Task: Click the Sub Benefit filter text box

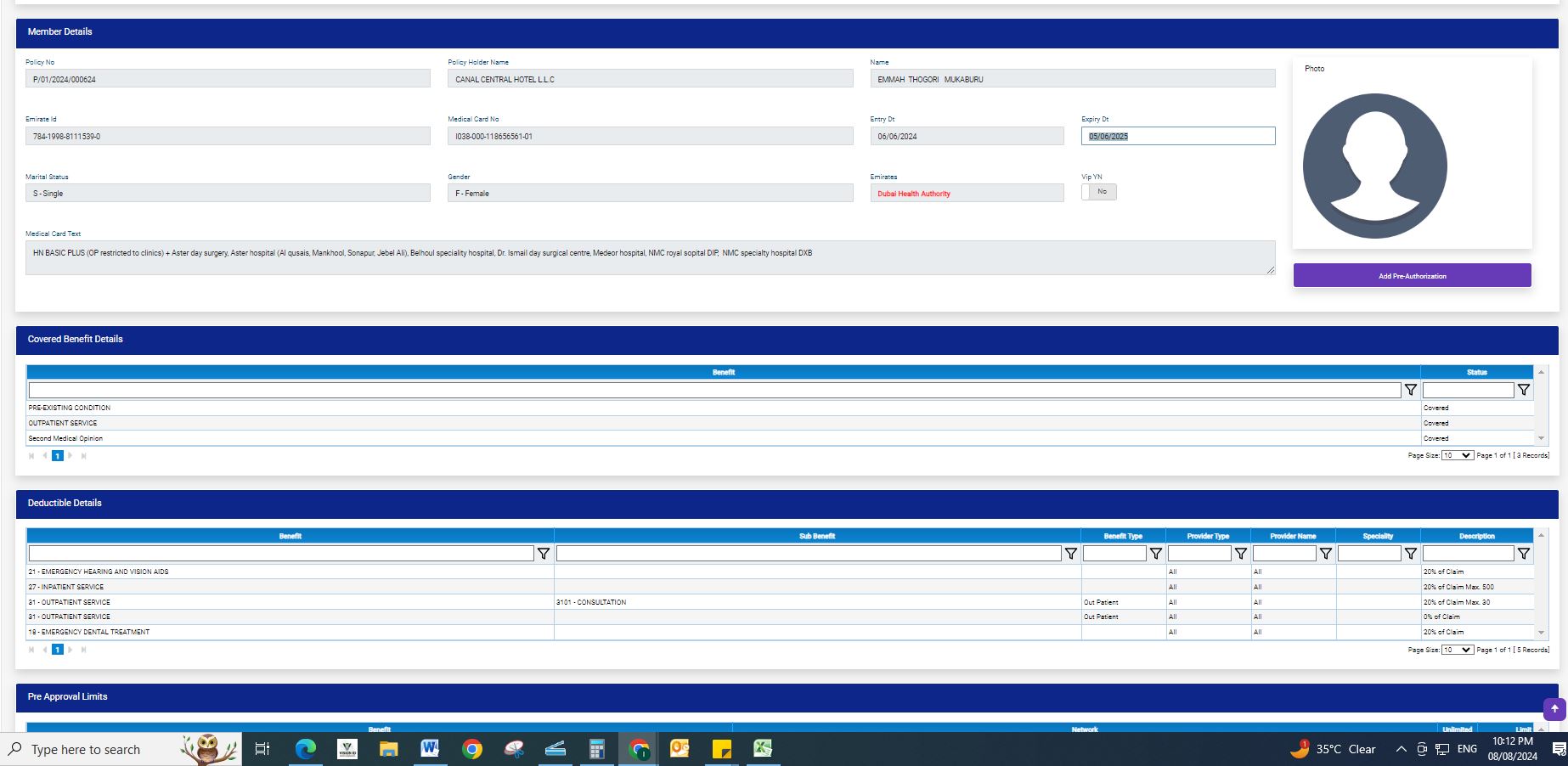Action: tap(808, 554)
